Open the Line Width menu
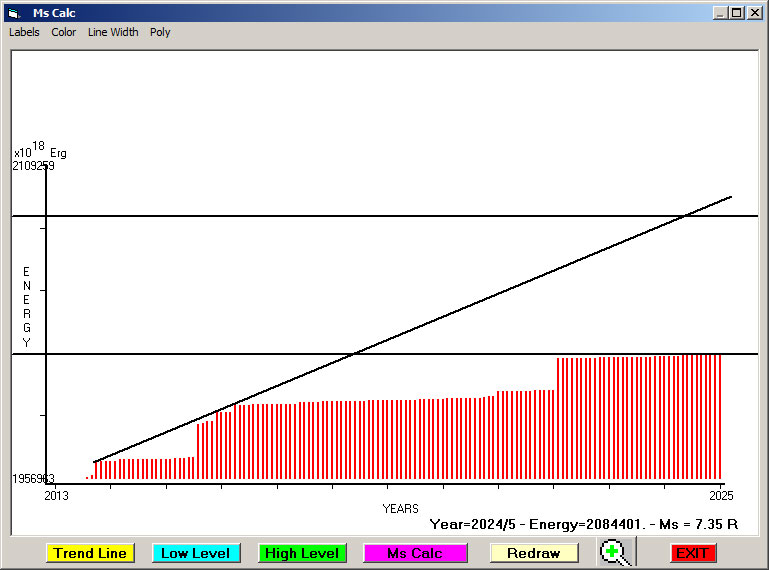 coord(113,32)
